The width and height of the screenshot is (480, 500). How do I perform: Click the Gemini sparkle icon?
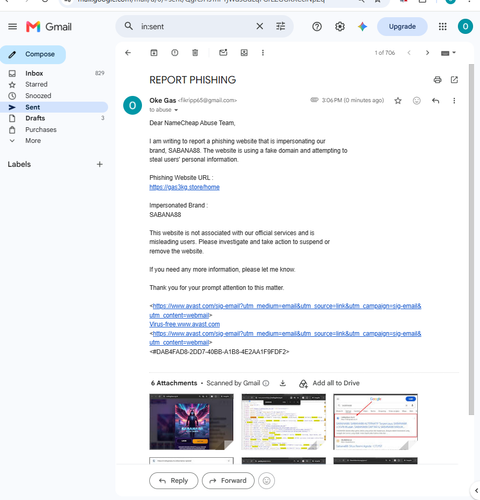pyautogui.click(x=362, y=26)
